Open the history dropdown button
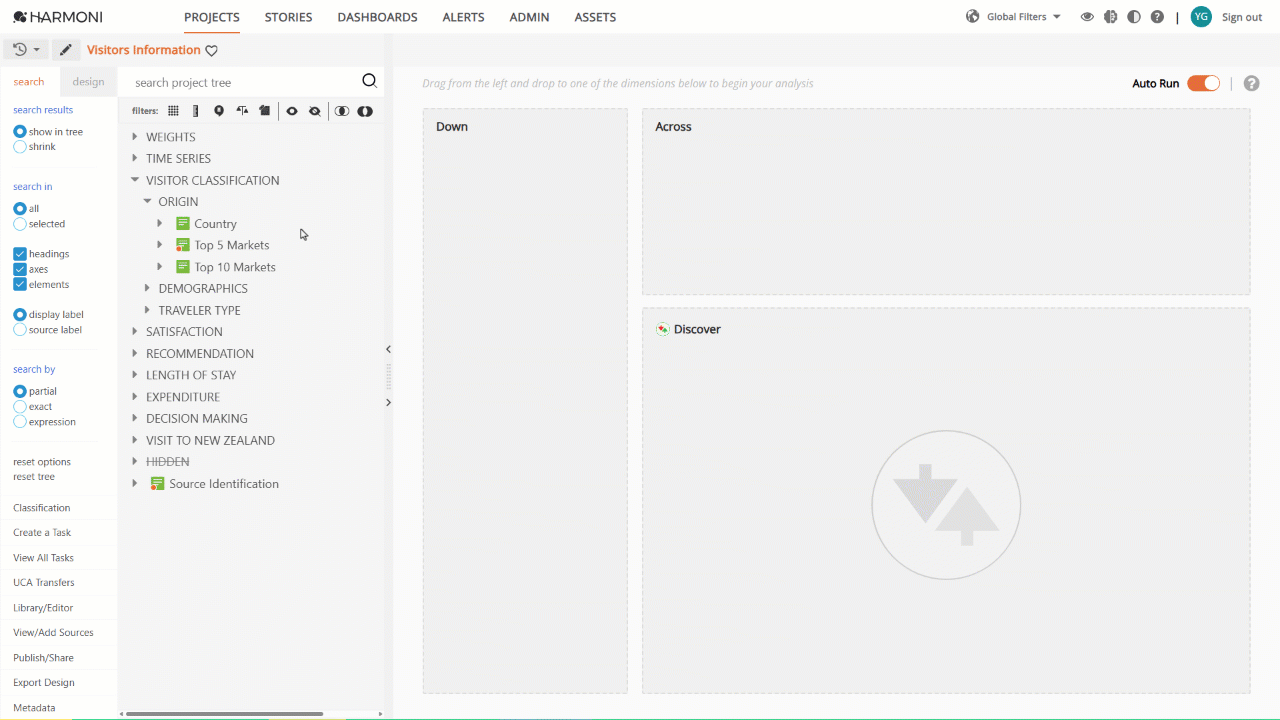 [x=27, y=50]
